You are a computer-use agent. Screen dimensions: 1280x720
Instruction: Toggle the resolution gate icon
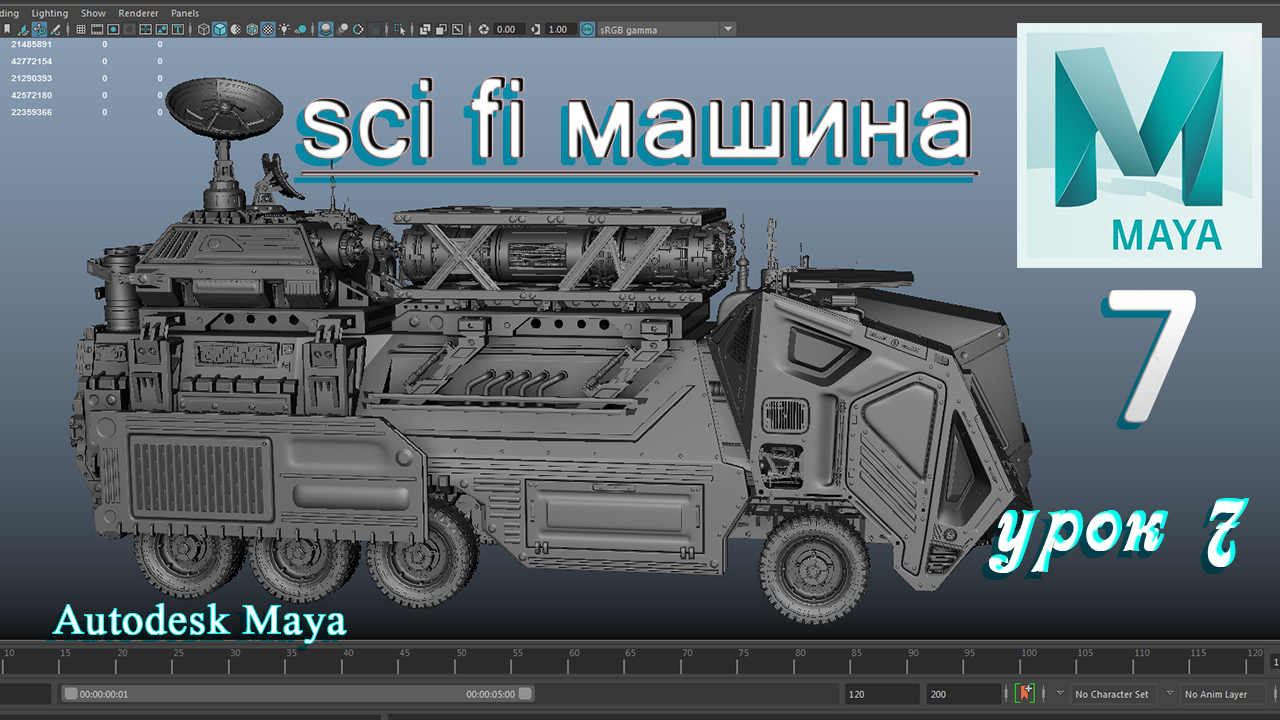click(113, 29)
